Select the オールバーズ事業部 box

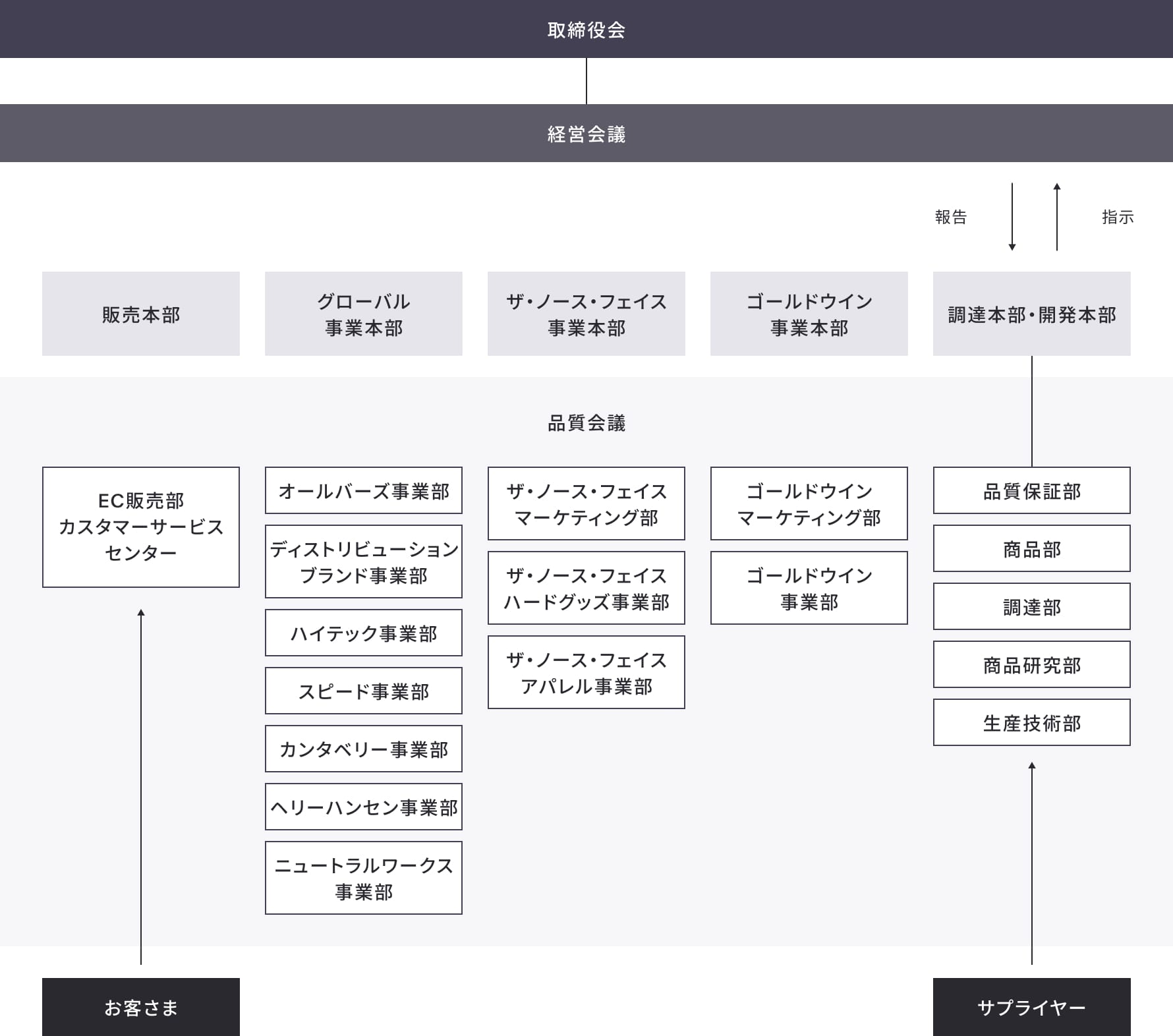point(363,490)
